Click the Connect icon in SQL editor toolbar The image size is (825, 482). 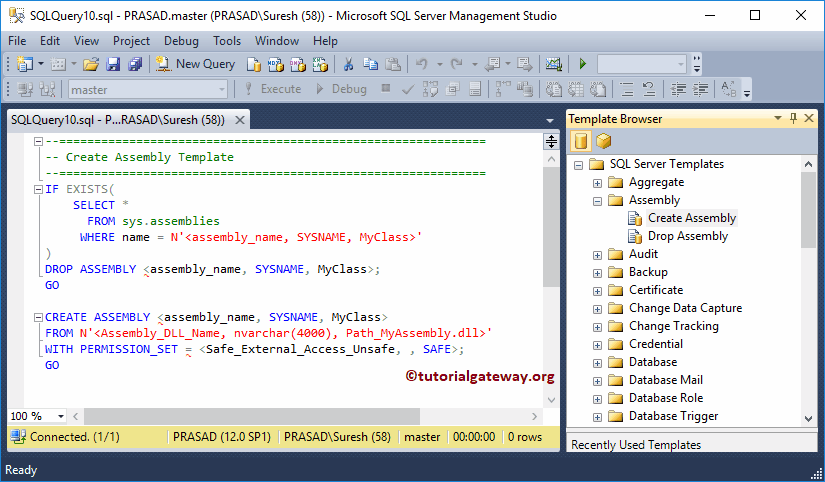(x=25, y=90)
